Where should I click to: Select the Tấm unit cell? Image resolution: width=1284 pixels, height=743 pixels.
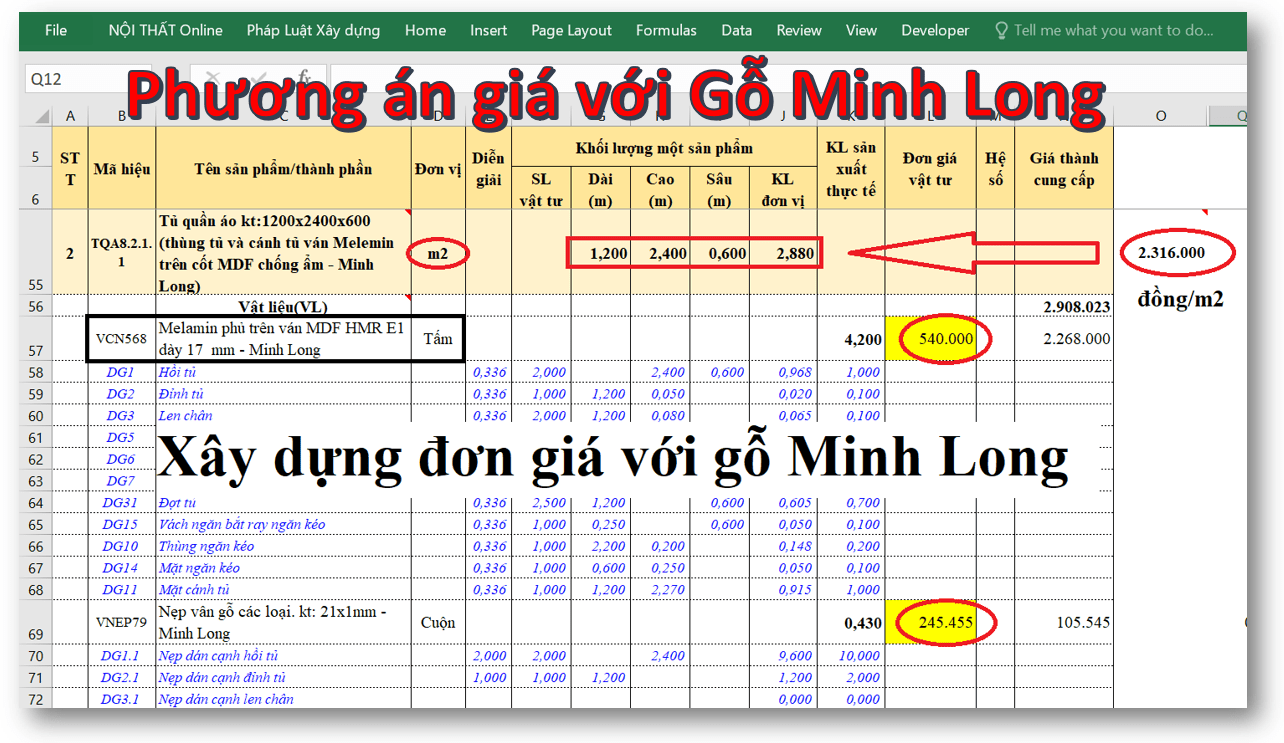pos(438,339)
